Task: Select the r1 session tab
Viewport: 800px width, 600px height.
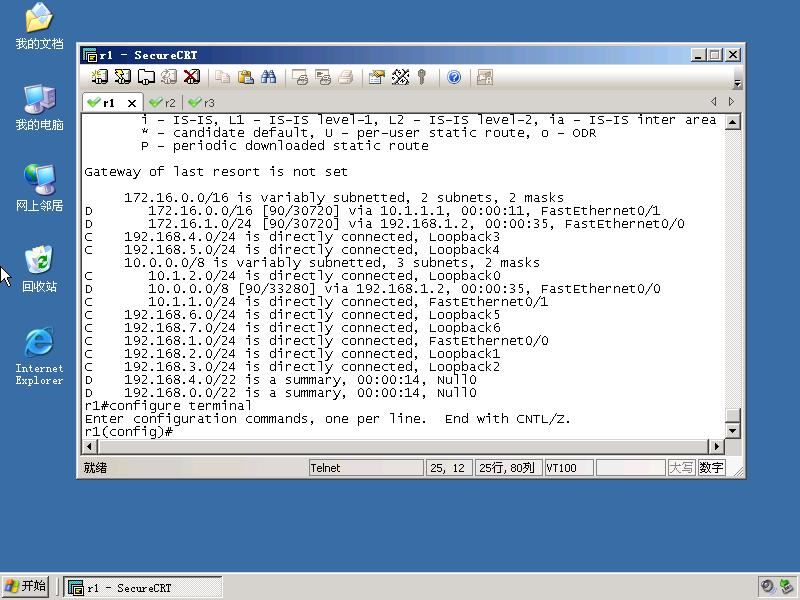Action: [108, 103]
